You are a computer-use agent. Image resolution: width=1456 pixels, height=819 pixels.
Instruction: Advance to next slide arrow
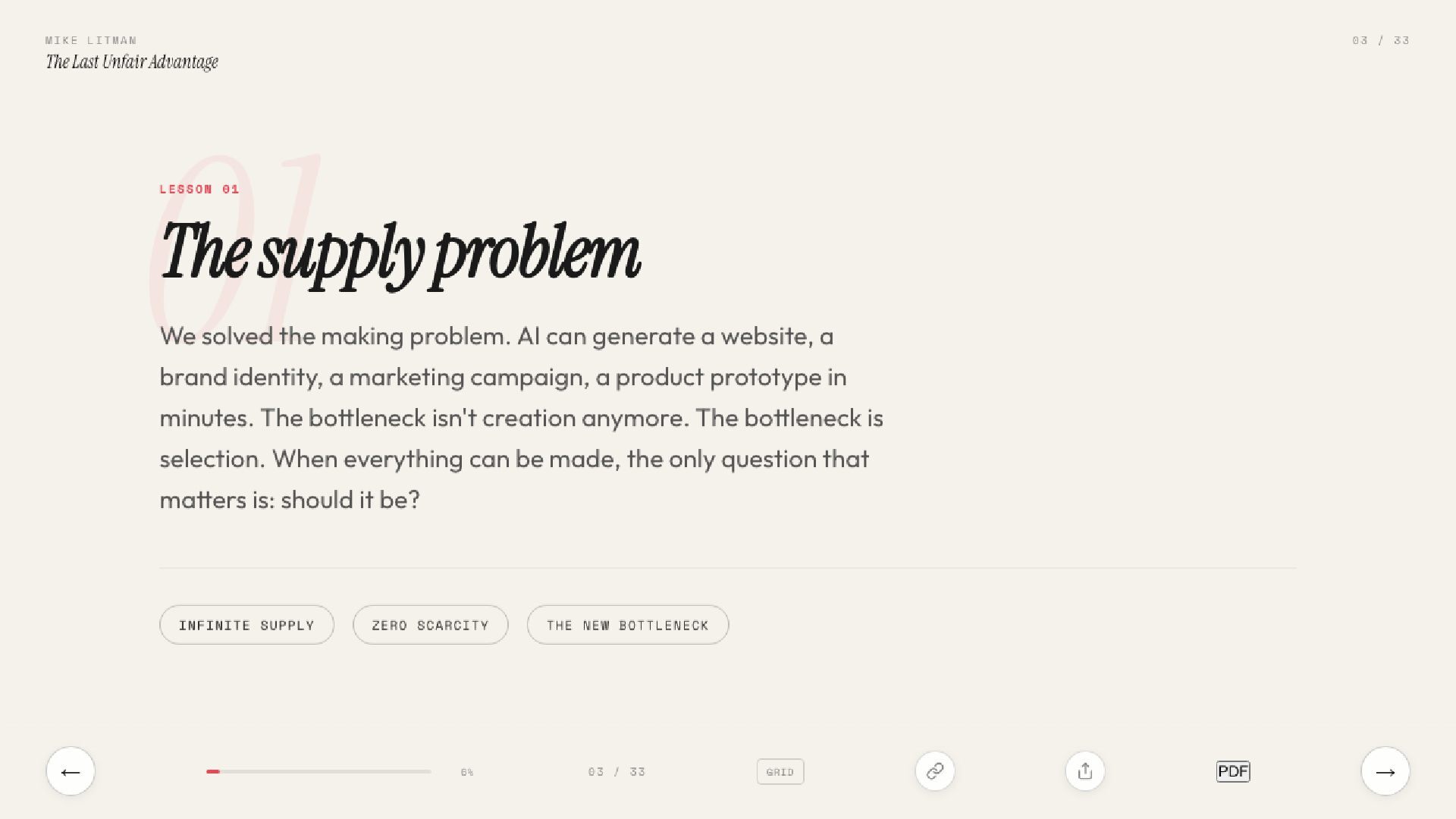point(1385,771)
